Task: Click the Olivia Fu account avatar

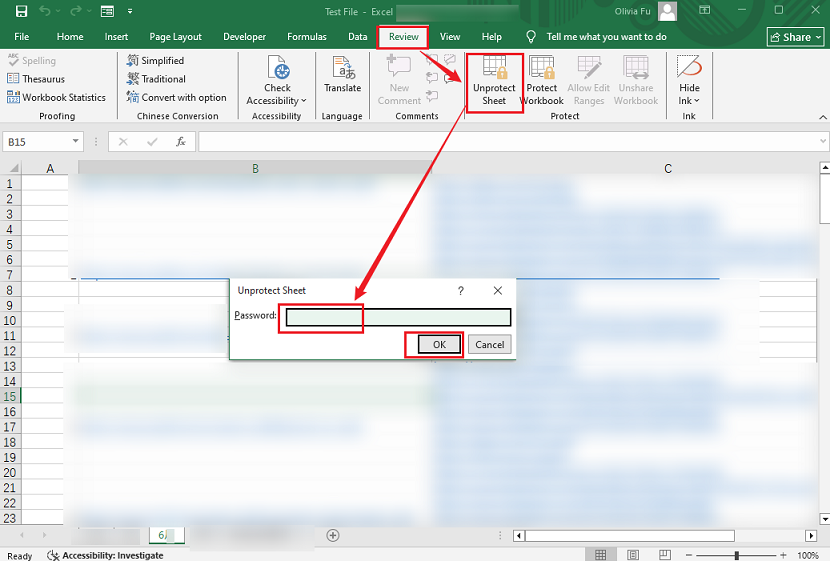Action: pos(667,11)
